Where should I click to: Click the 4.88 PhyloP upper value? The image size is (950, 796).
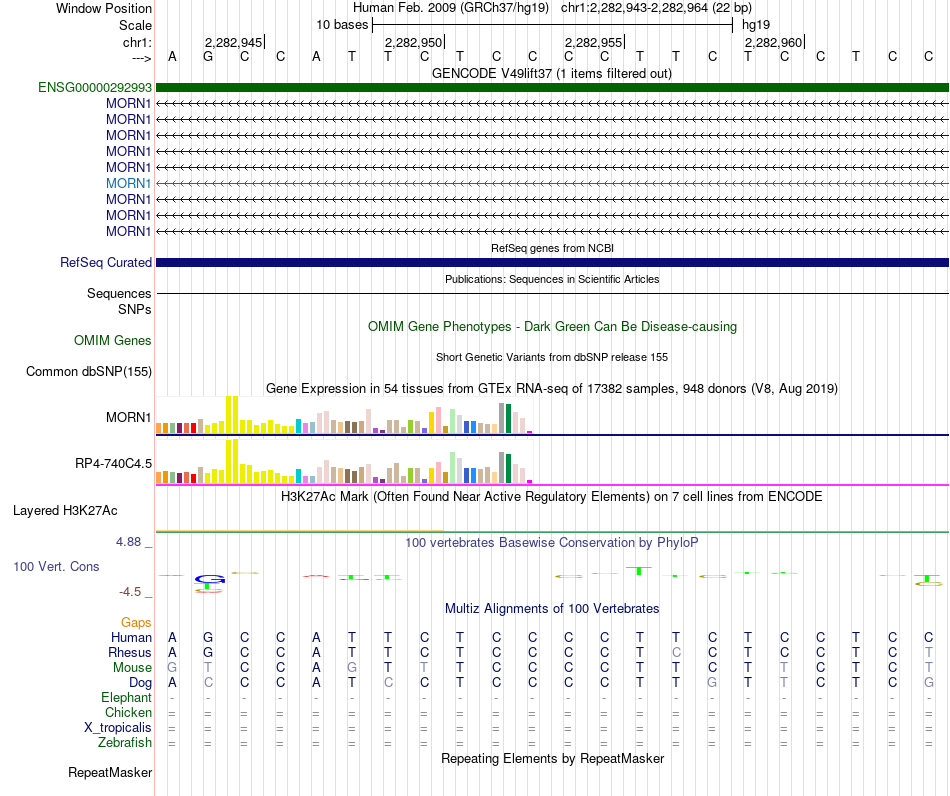(128, 542)
